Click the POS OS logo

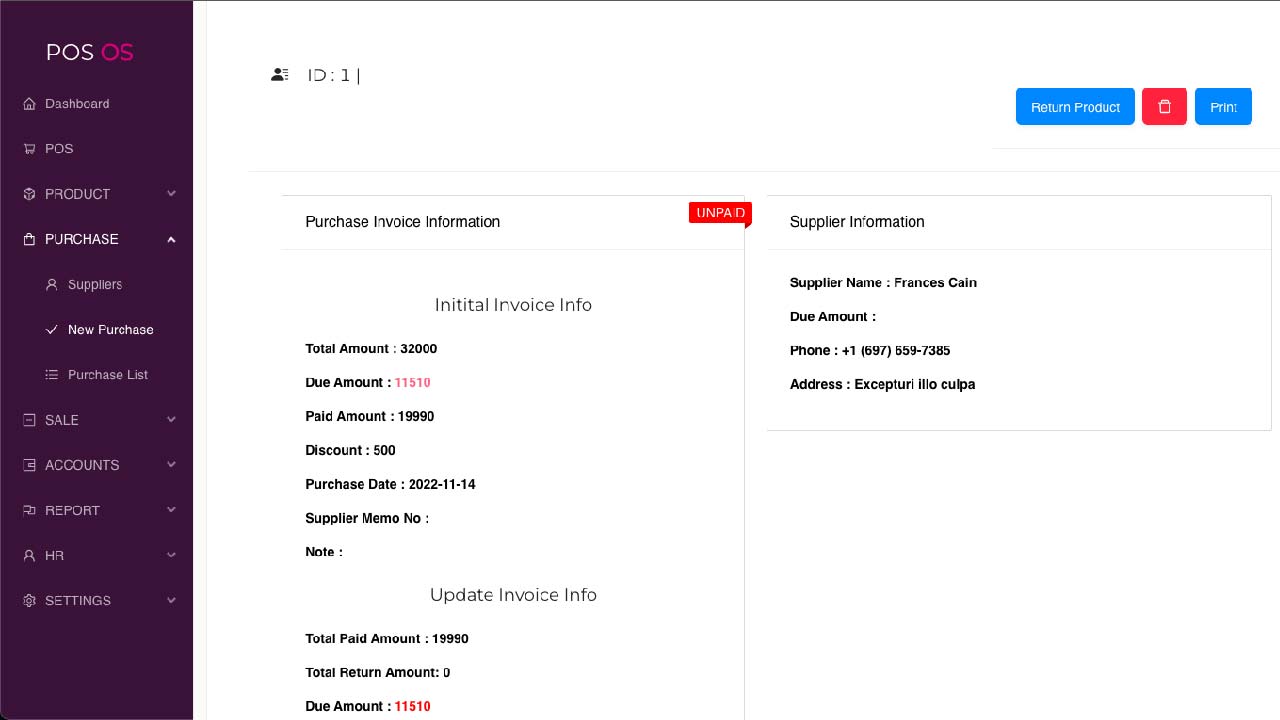90,52
